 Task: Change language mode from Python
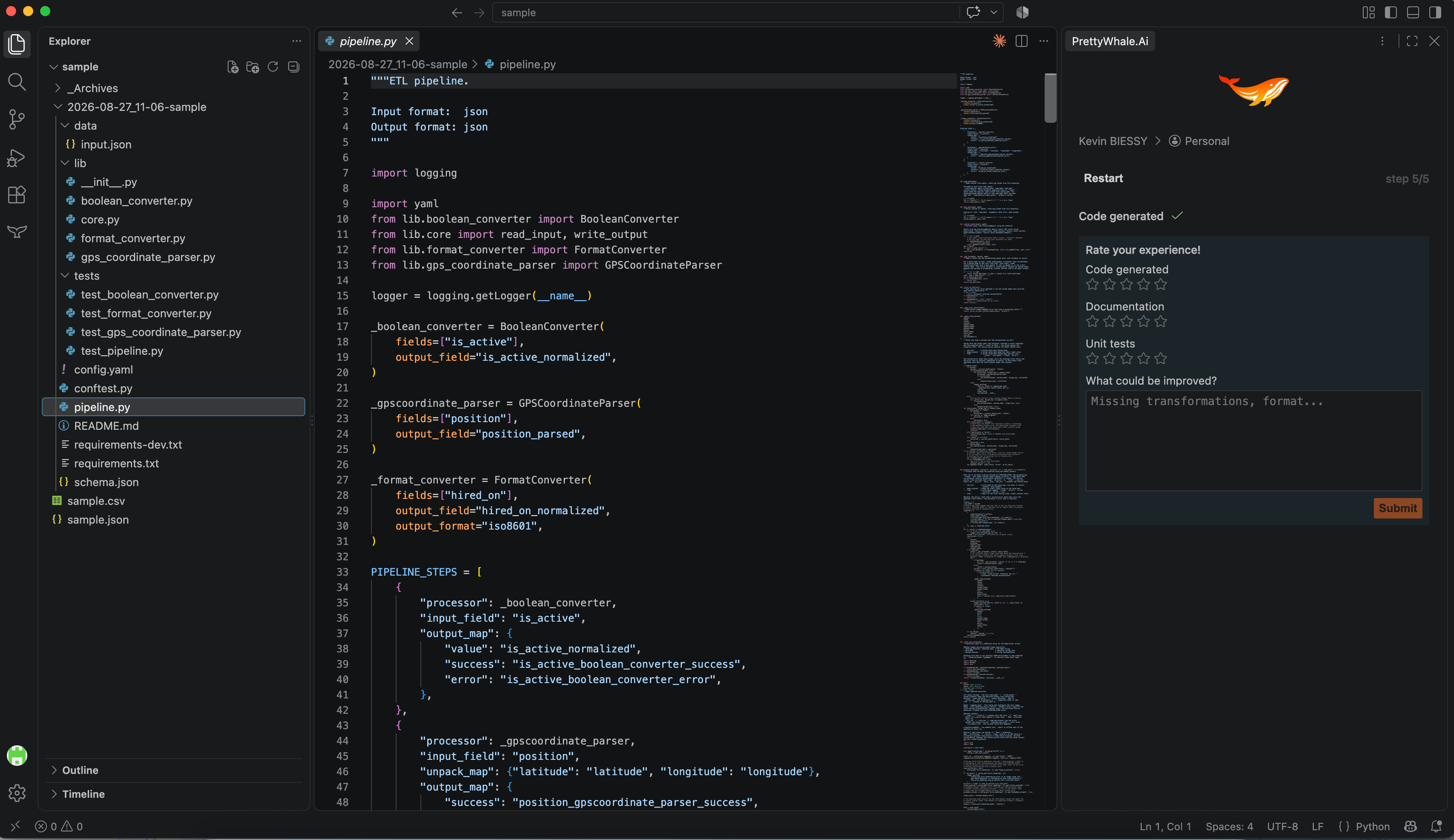pos(1372,826)
